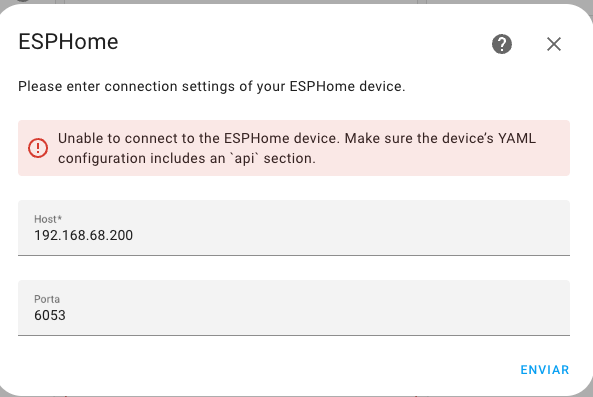
Task: Open the help question-mark icon
Action: coord(501,44)
